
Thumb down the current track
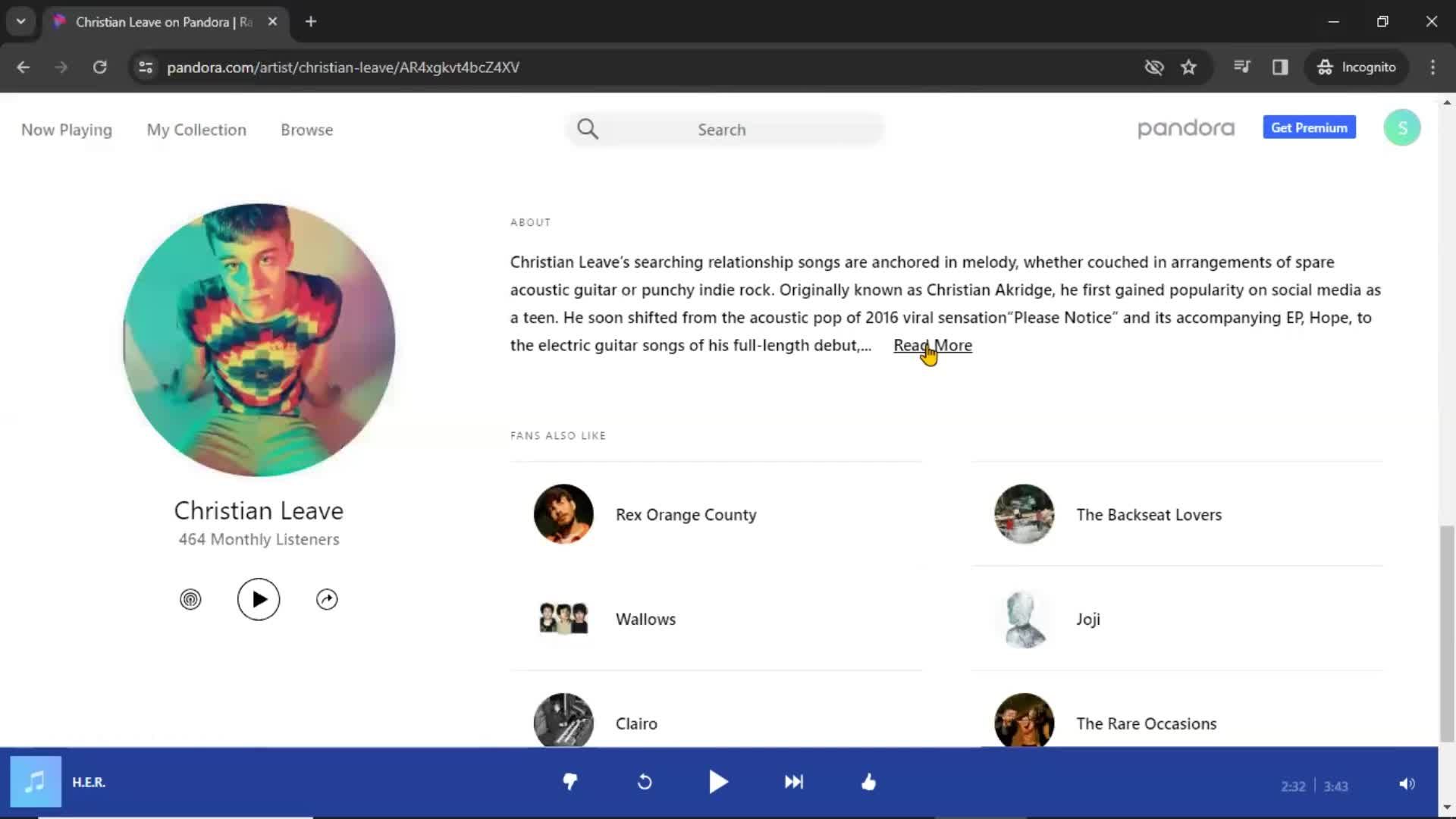tap(570, 782)
